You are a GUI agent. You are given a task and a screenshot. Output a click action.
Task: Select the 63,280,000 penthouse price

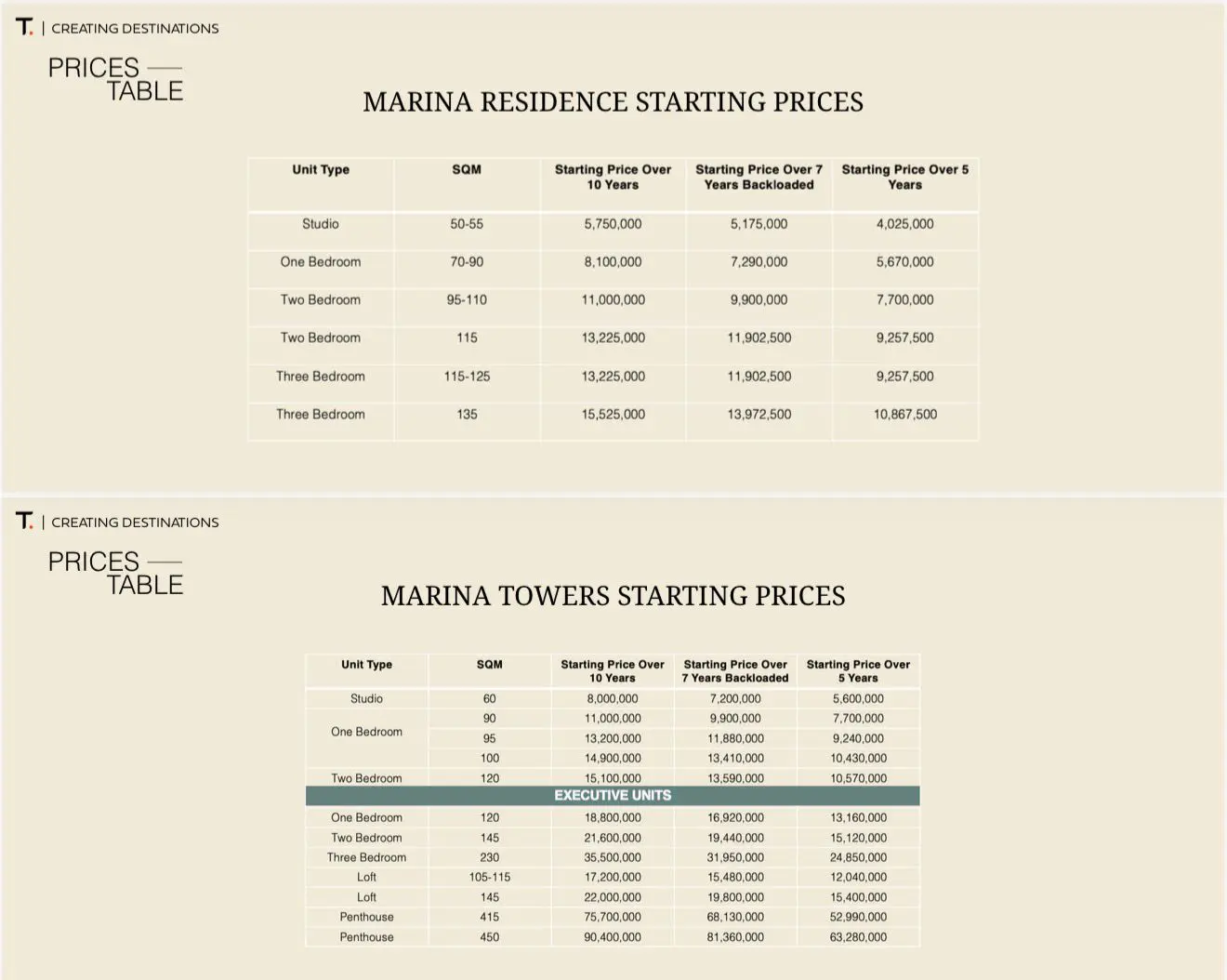coord(858,937)
